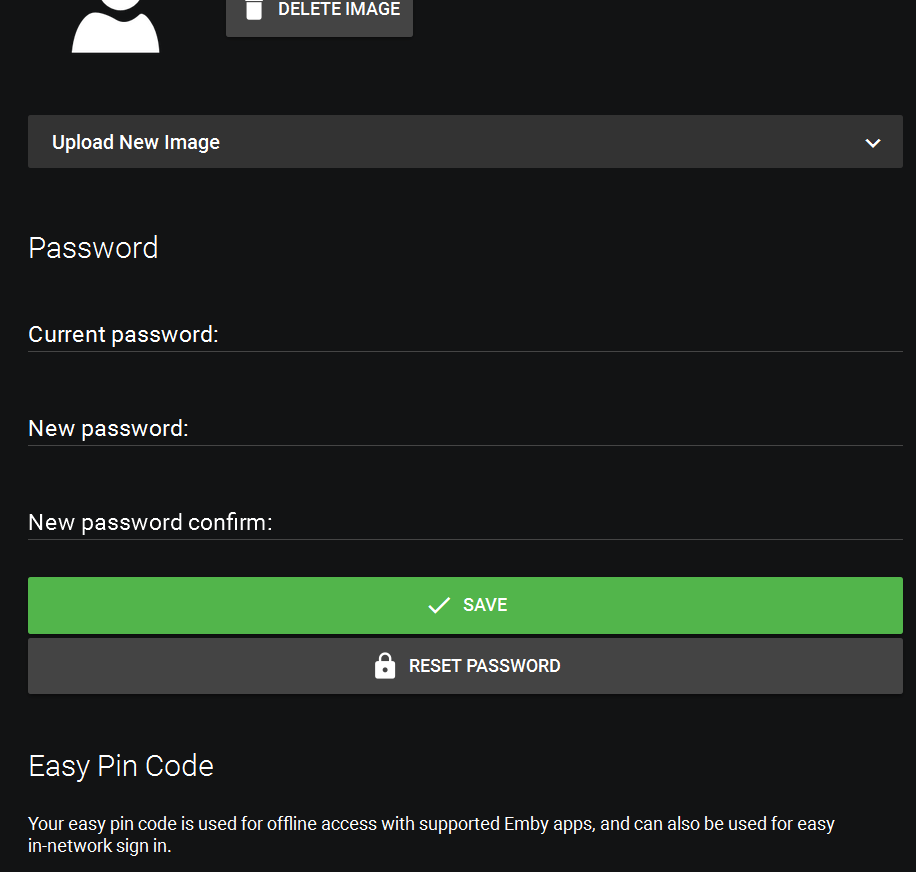Click the 'New password confirm:' label text
The height and width of the screenshot is (872, 916).
click(x=150, y=523)
